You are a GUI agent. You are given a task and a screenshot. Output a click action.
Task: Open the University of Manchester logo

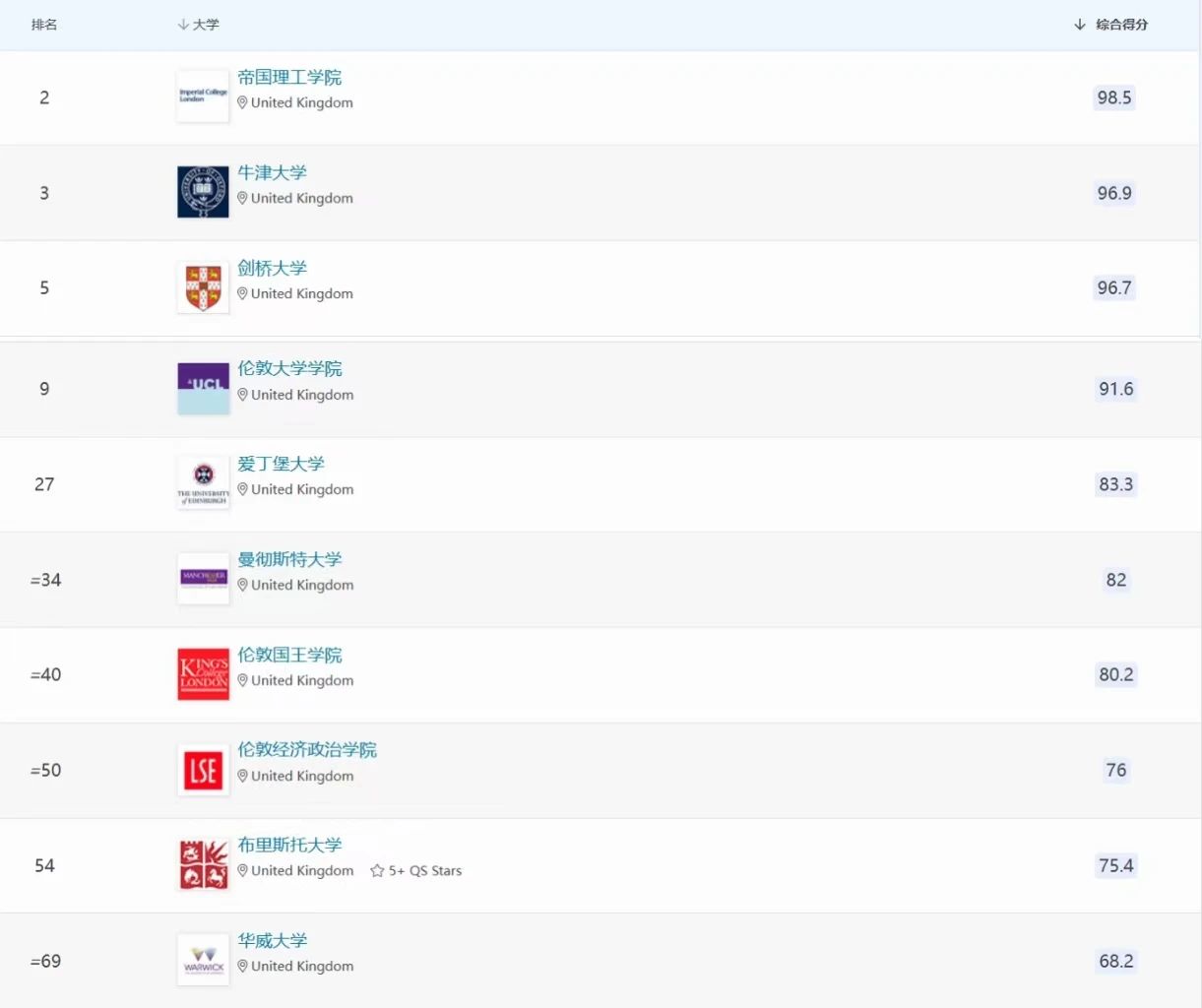tap(203, 579)
